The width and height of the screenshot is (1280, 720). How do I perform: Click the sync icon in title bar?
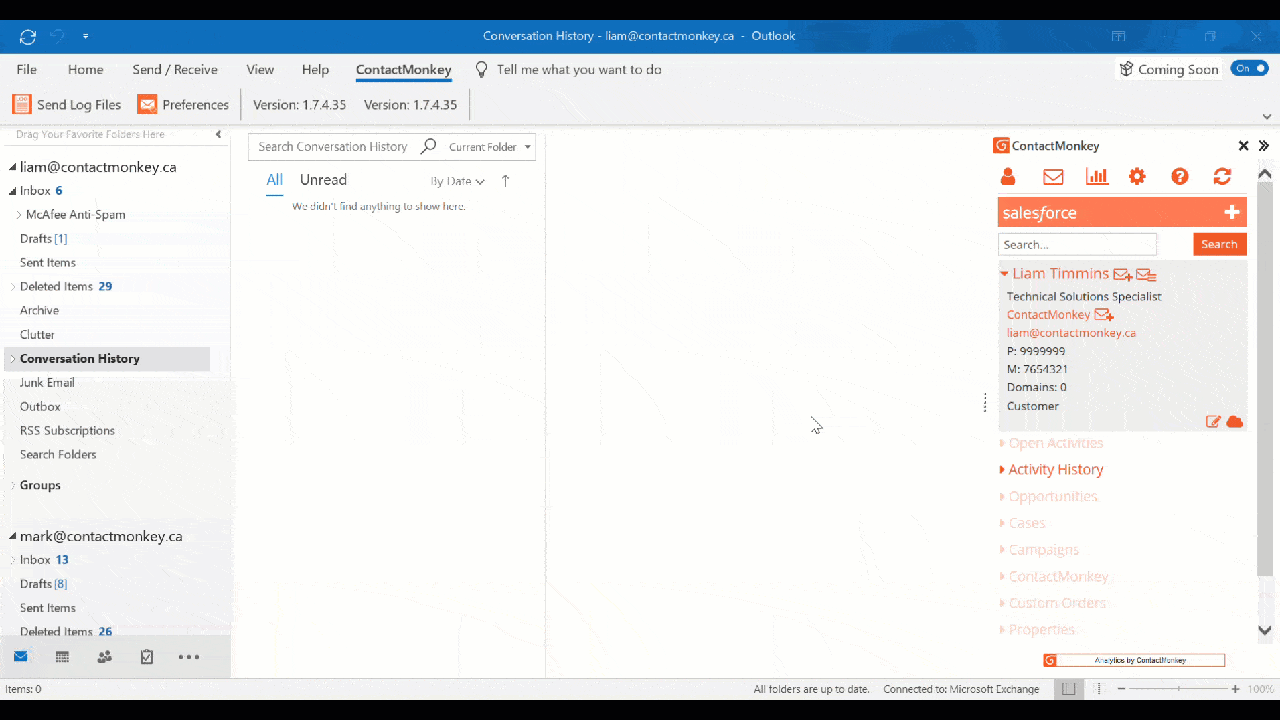click(x=28, y=36)
